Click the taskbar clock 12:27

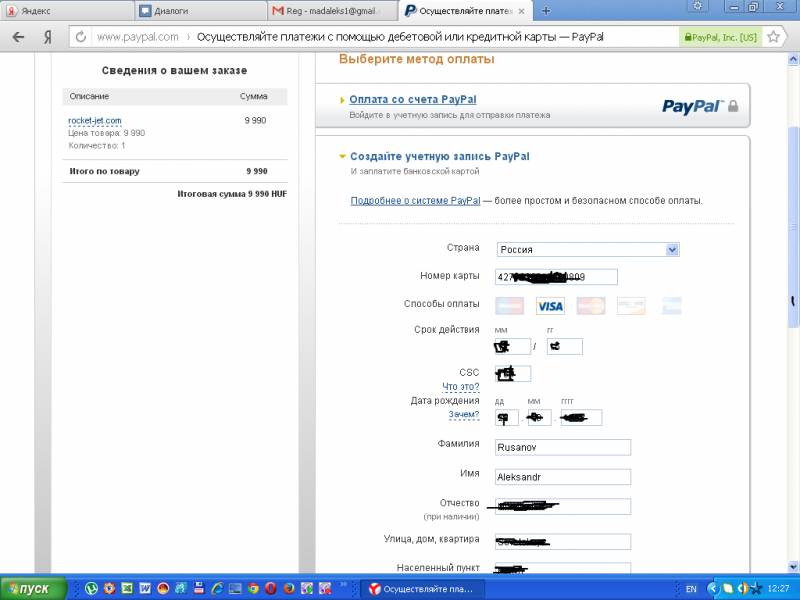pos(778,589)
